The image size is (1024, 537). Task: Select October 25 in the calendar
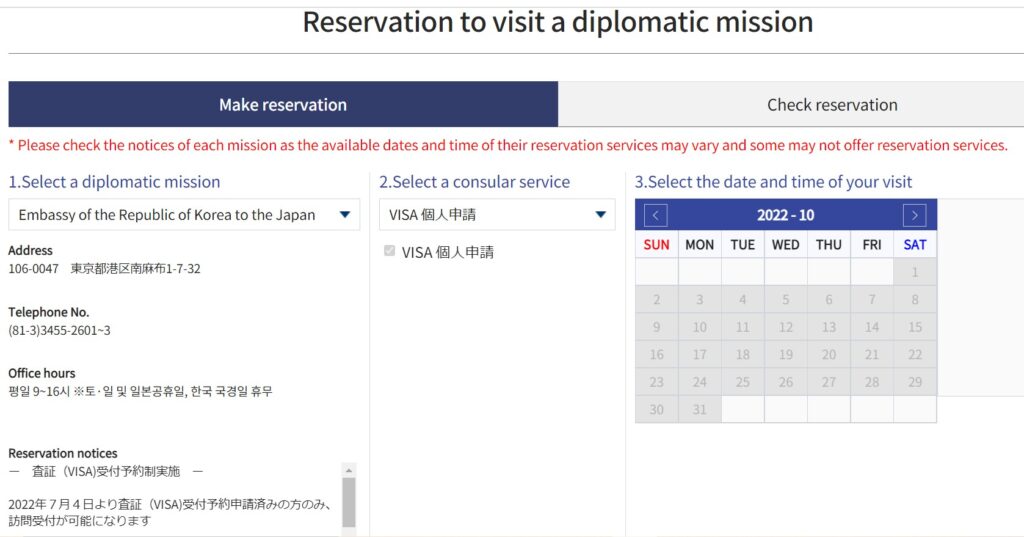743,382
